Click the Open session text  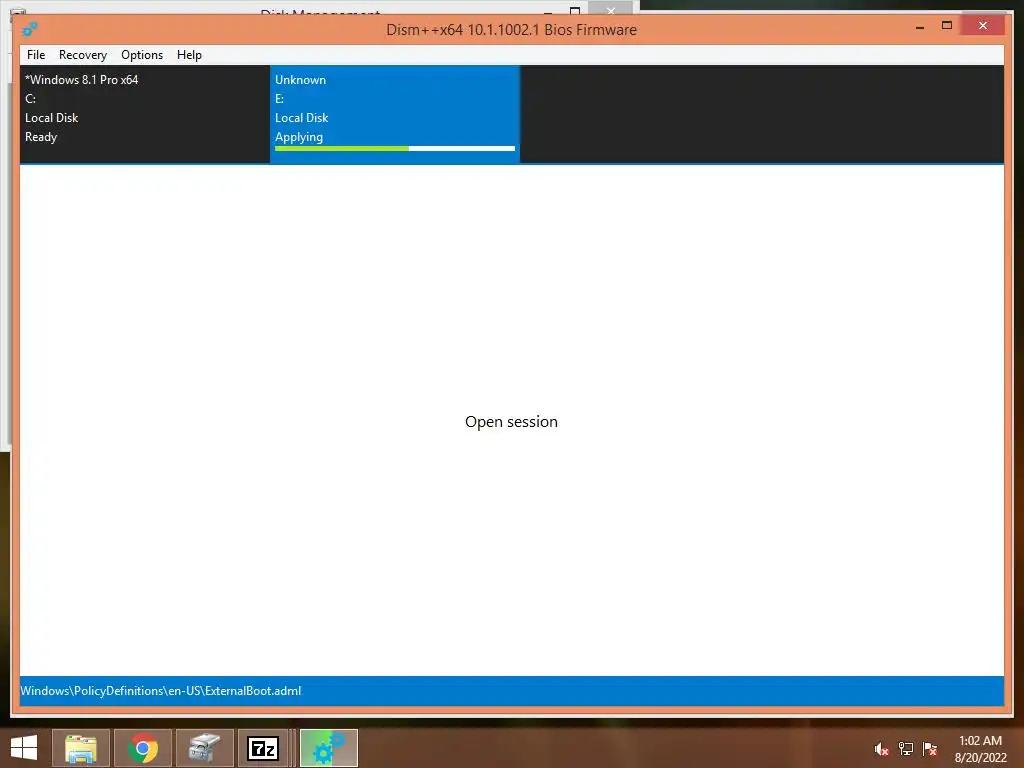[x=511, y=422]
